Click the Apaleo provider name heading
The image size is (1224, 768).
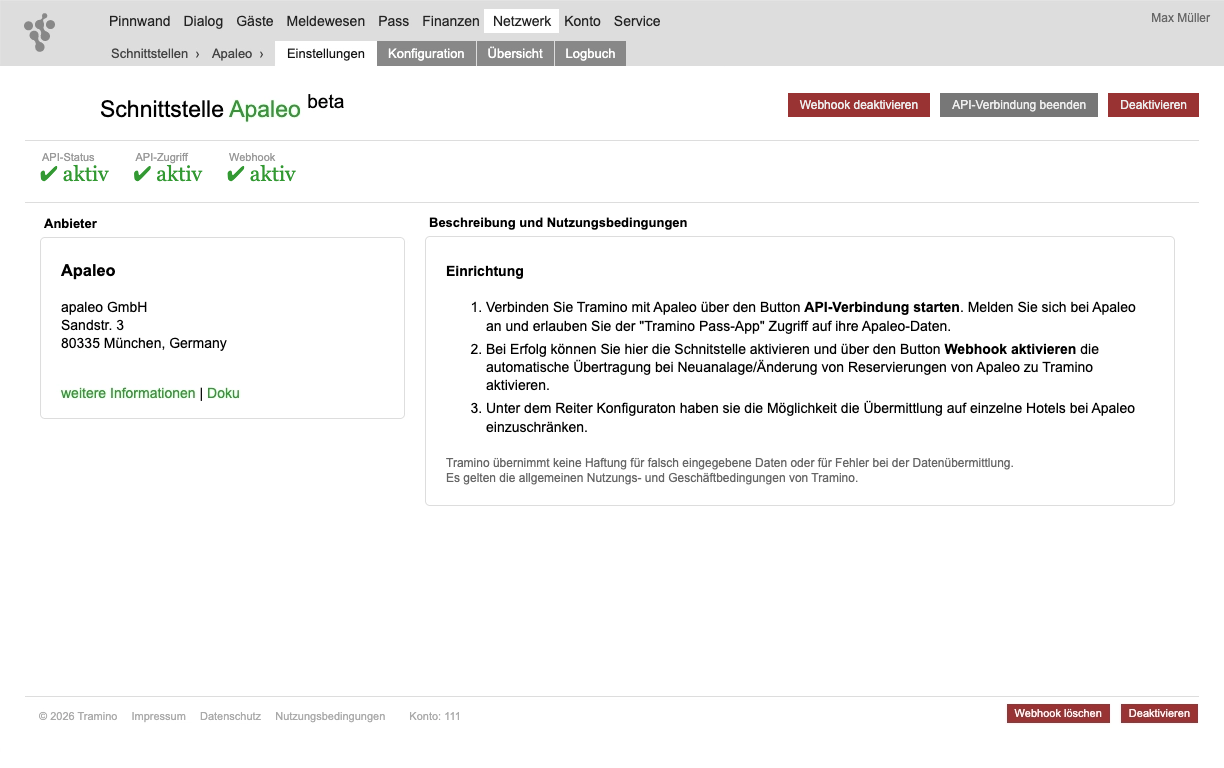click(x=88, y=271)
